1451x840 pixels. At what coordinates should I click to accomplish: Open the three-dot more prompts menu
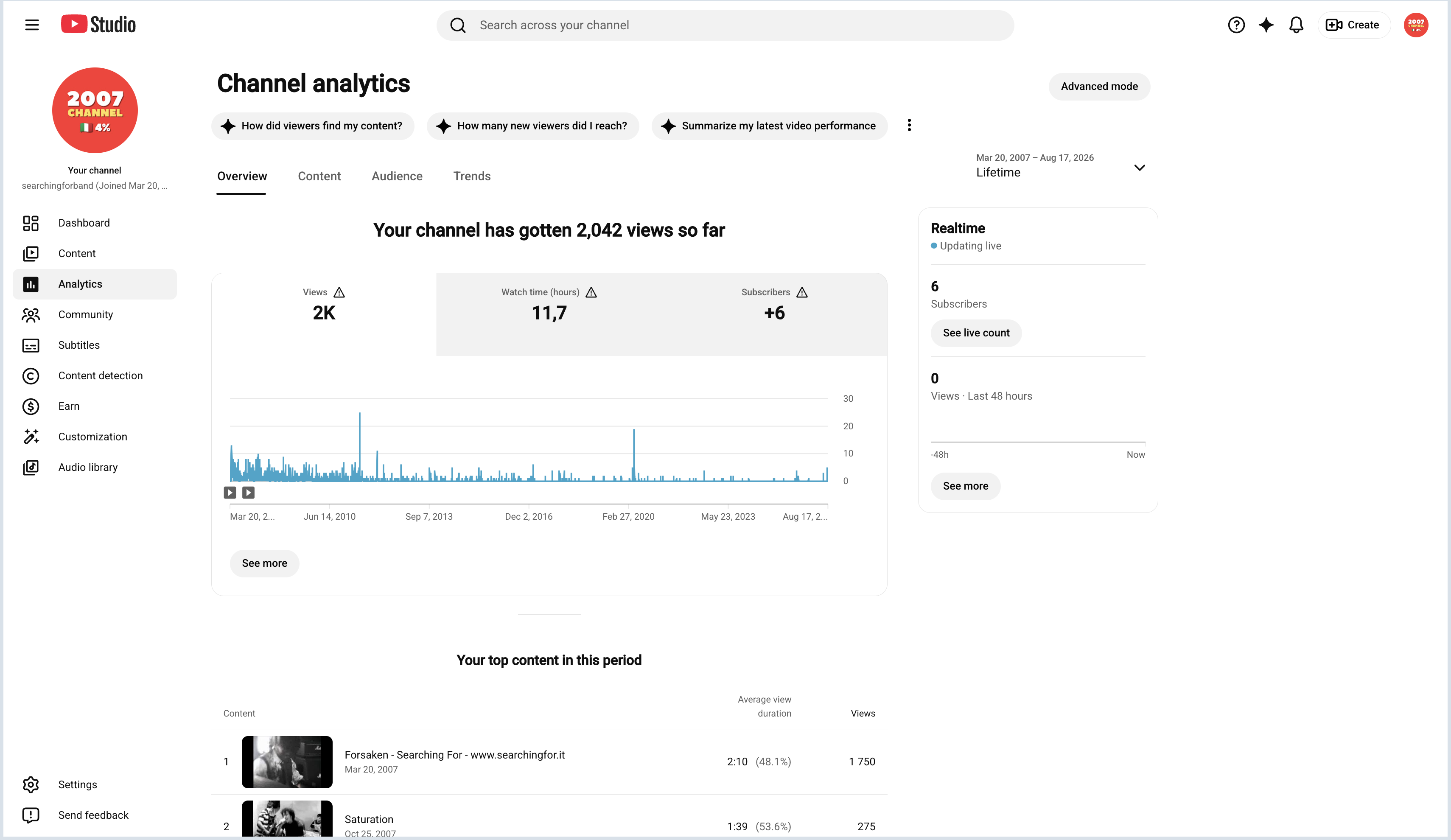click(x=909, y=126)
